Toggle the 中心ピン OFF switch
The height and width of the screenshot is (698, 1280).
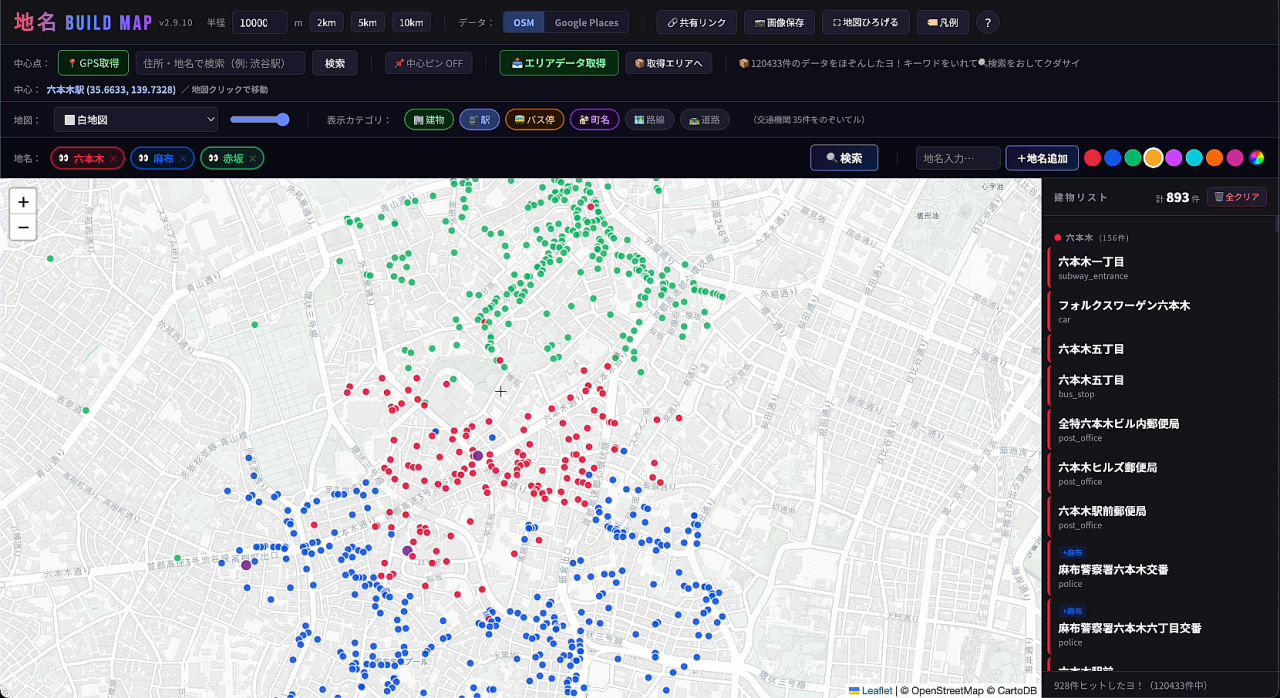429,63
